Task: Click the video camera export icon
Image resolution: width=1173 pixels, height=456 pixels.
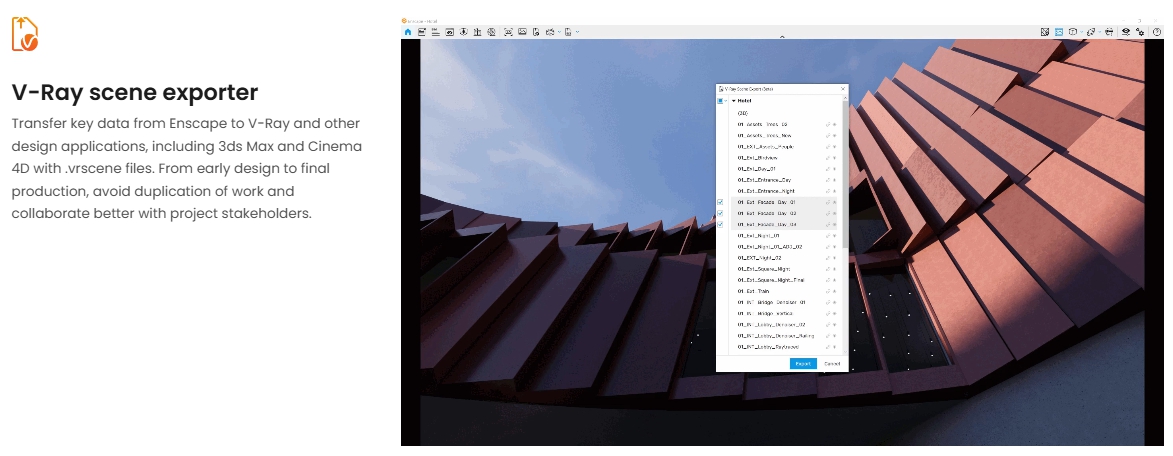Action: tap(550, 32)
